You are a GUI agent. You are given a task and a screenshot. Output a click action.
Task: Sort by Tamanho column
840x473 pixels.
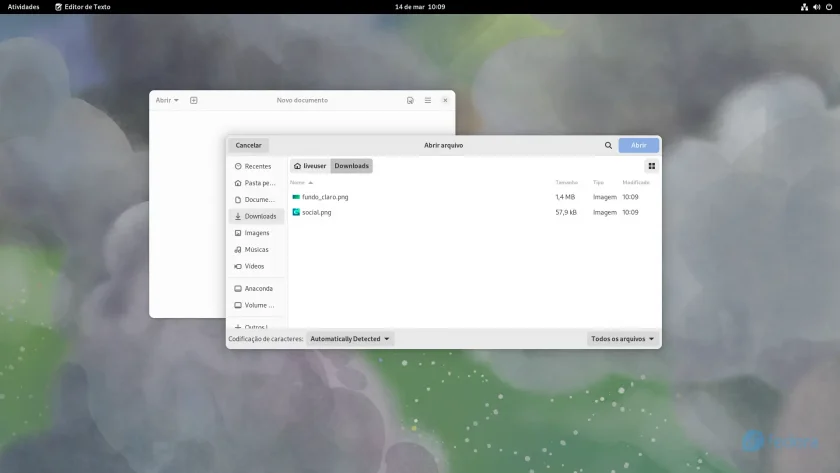[x=566, y=183]
